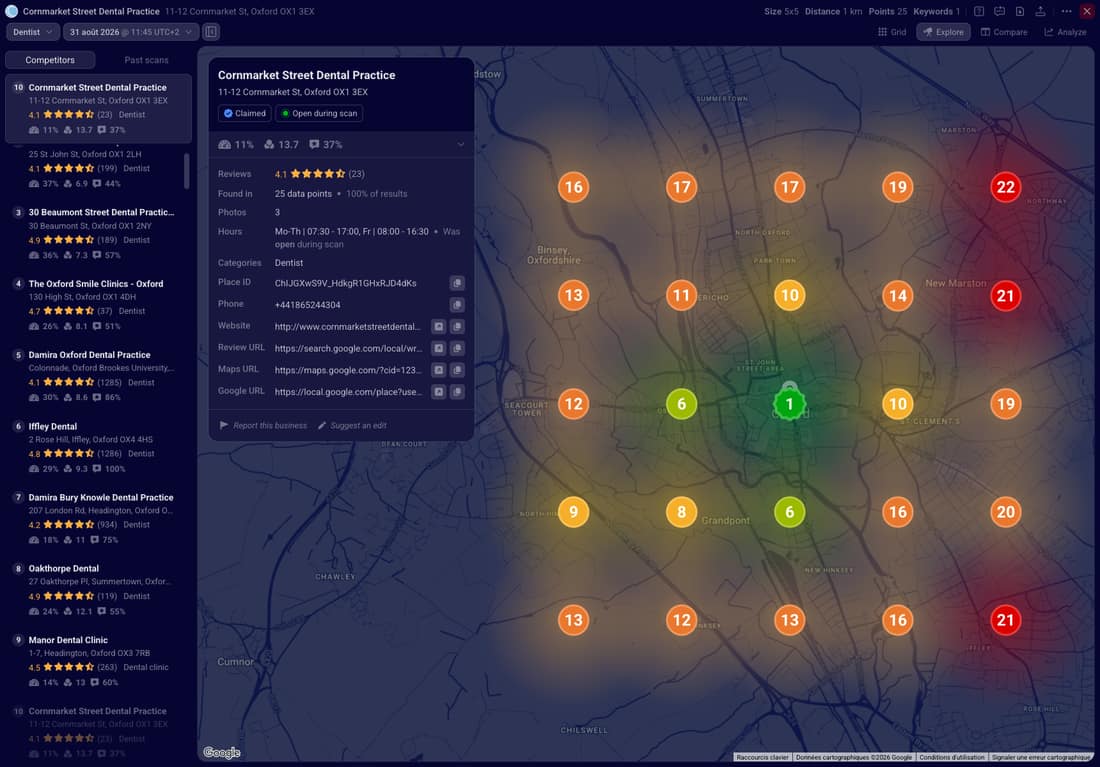Image resolution: width=1100 pixels, height=767 pixels.
Task: Click Suggest an edit link
Action: [x=352, y=425]
